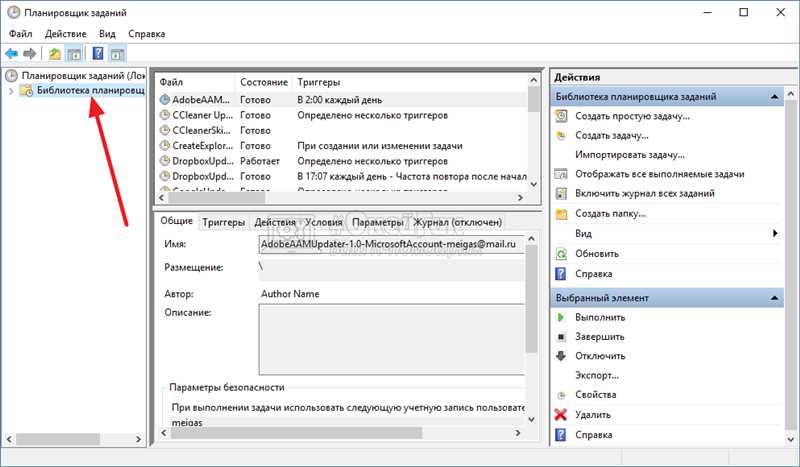Click the Создать папку folder icon

561,214
